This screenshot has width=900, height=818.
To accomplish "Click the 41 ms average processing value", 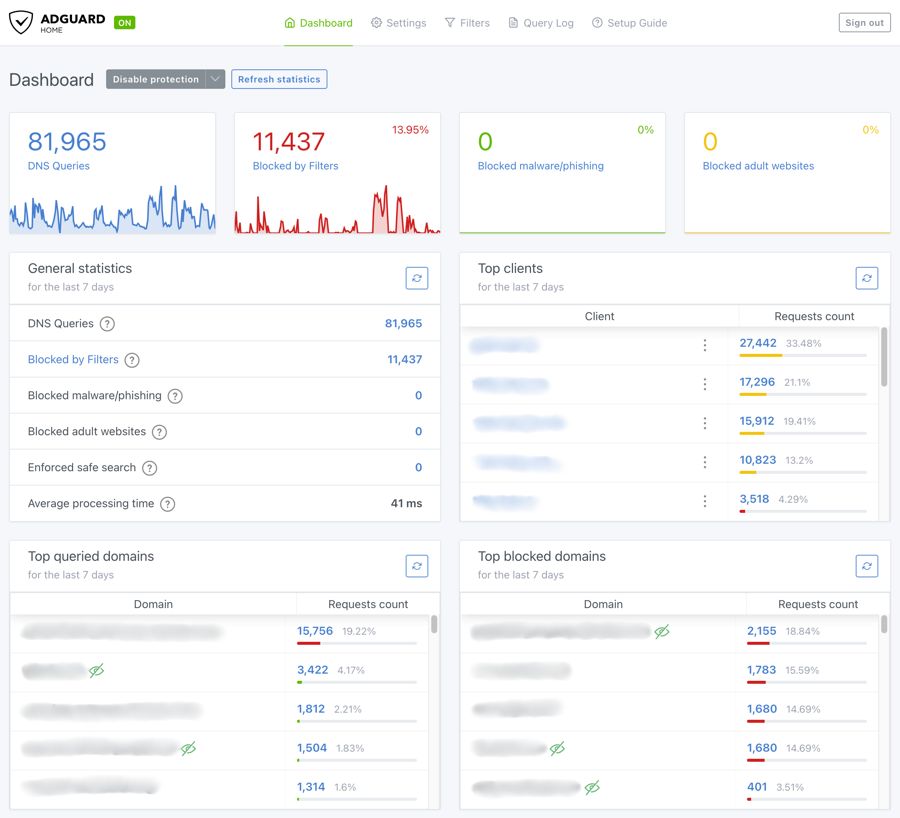I will [x=406, y=503].
